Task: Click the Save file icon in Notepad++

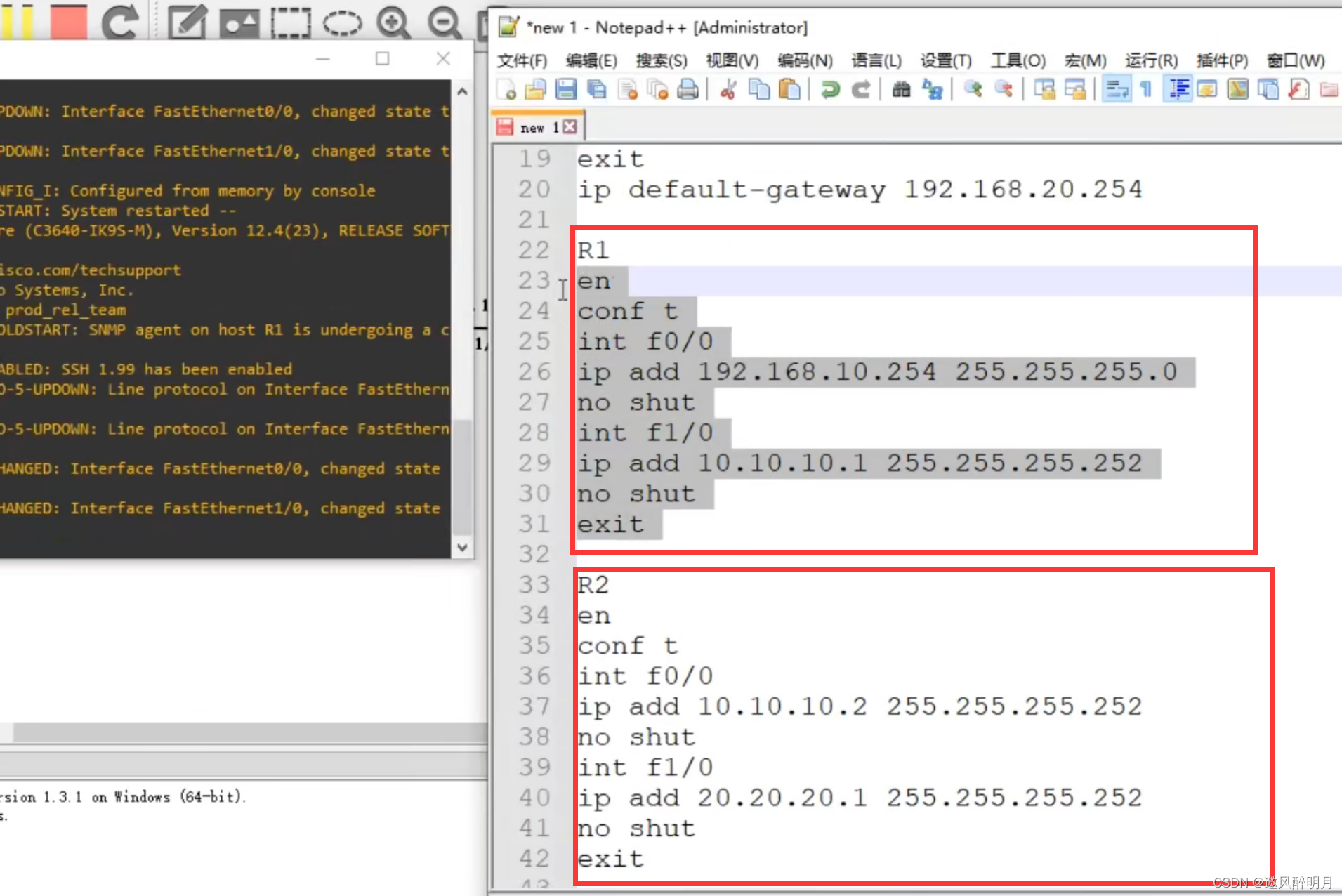Action: tap(565, 90)
